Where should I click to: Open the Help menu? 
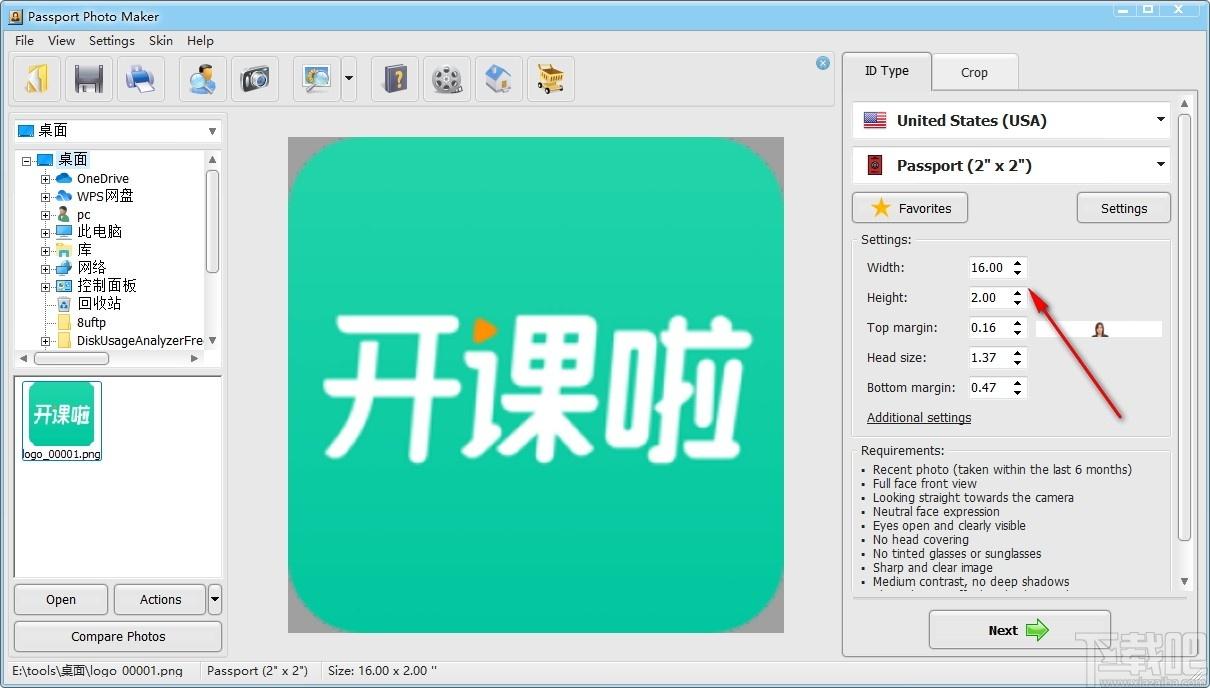[200, 41]
